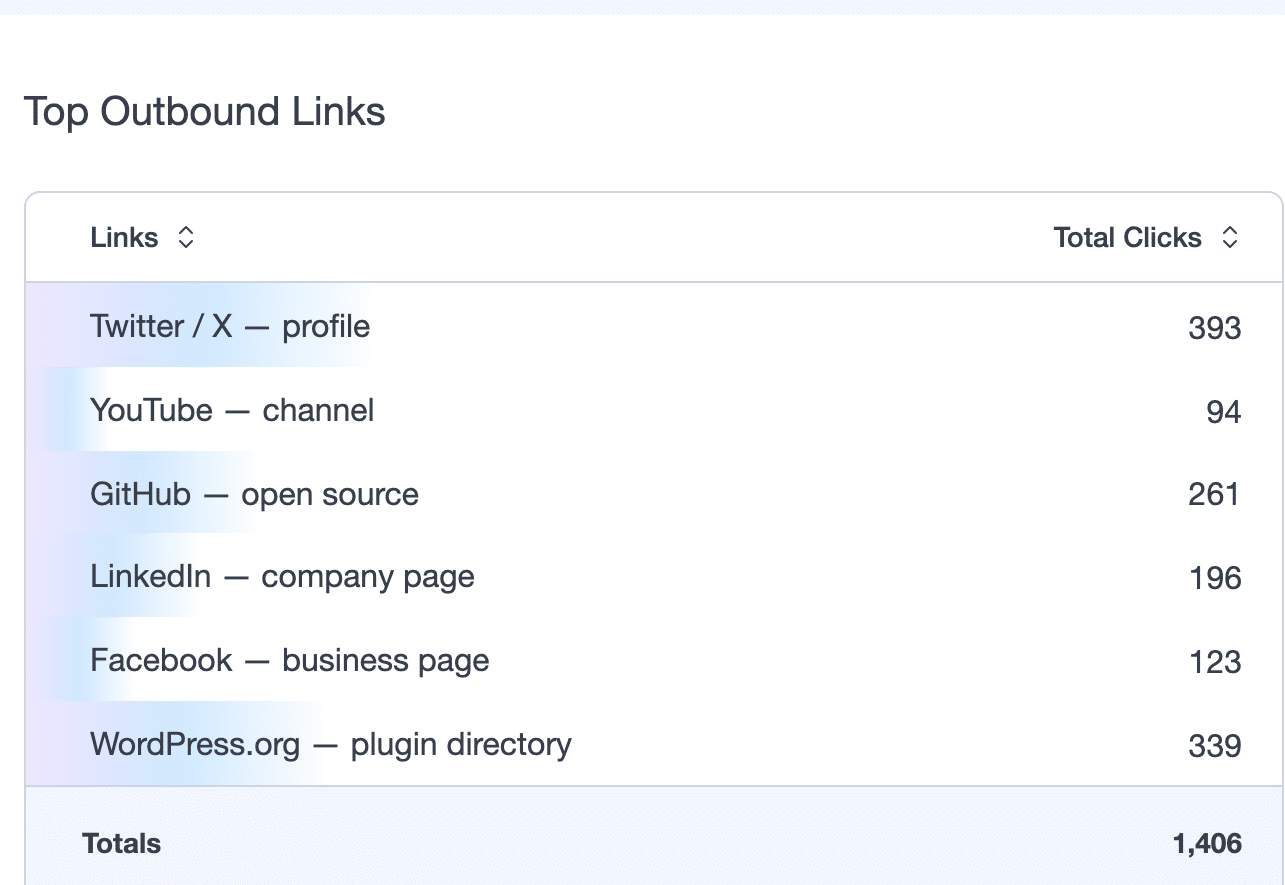Viewport: 1285px width, 885px height.
Task: Sort by Links column arrows icon
Action: tap(185, 238)
